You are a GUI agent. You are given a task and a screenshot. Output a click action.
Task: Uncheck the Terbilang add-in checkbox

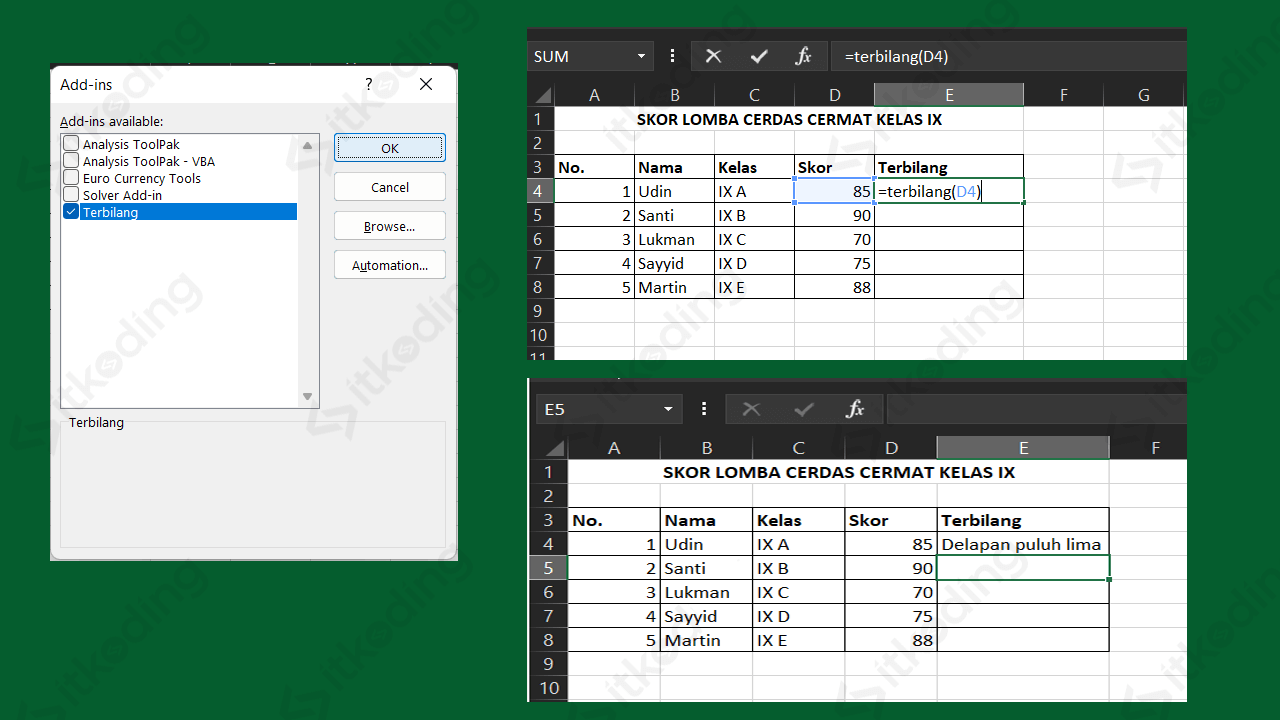click(71, 212)
